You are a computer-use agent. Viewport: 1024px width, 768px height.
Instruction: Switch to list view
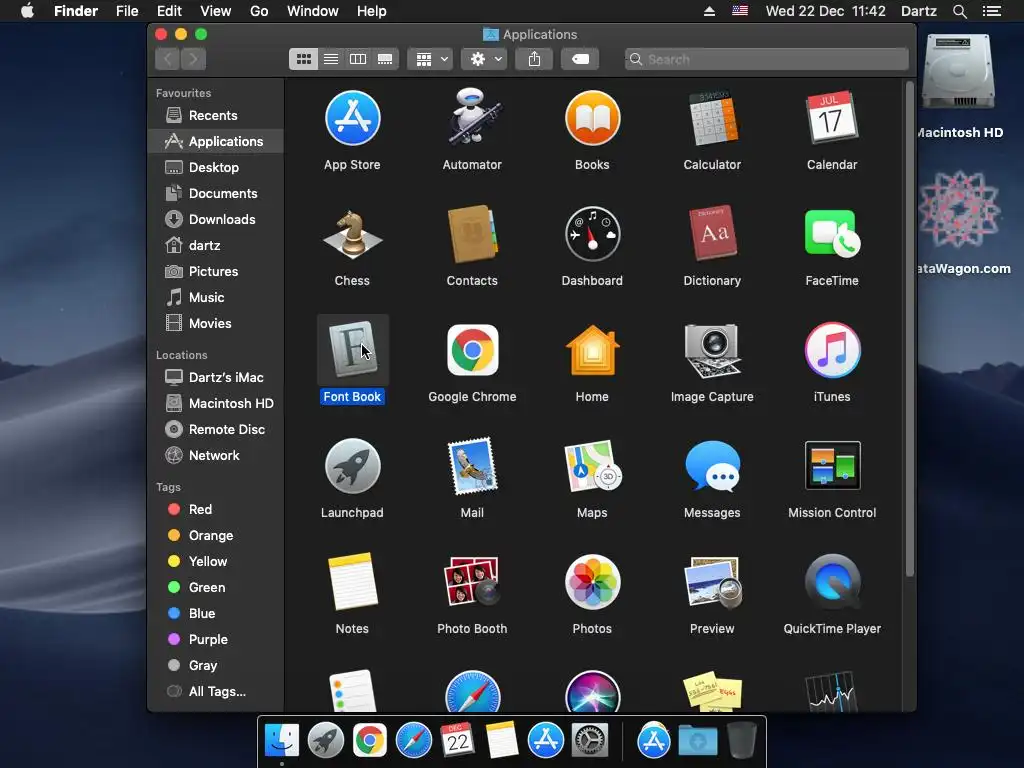pyautogui.click(x=331, y=59)
